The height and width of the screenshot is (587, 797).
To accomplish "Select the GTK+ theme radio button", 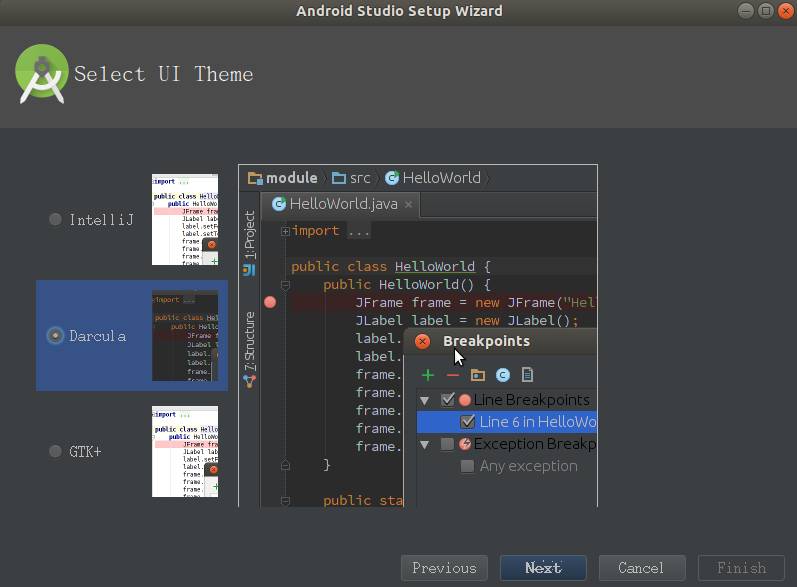I will pos(55,451).
